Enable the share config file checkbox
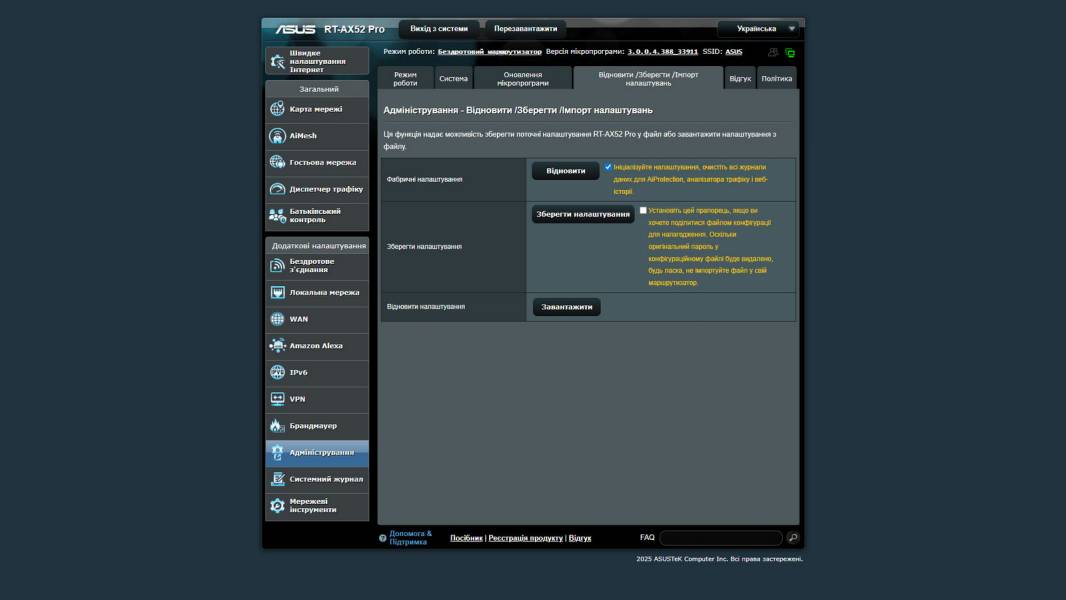The height and width of the screenshot is (600, 1066). click(643, 210)
